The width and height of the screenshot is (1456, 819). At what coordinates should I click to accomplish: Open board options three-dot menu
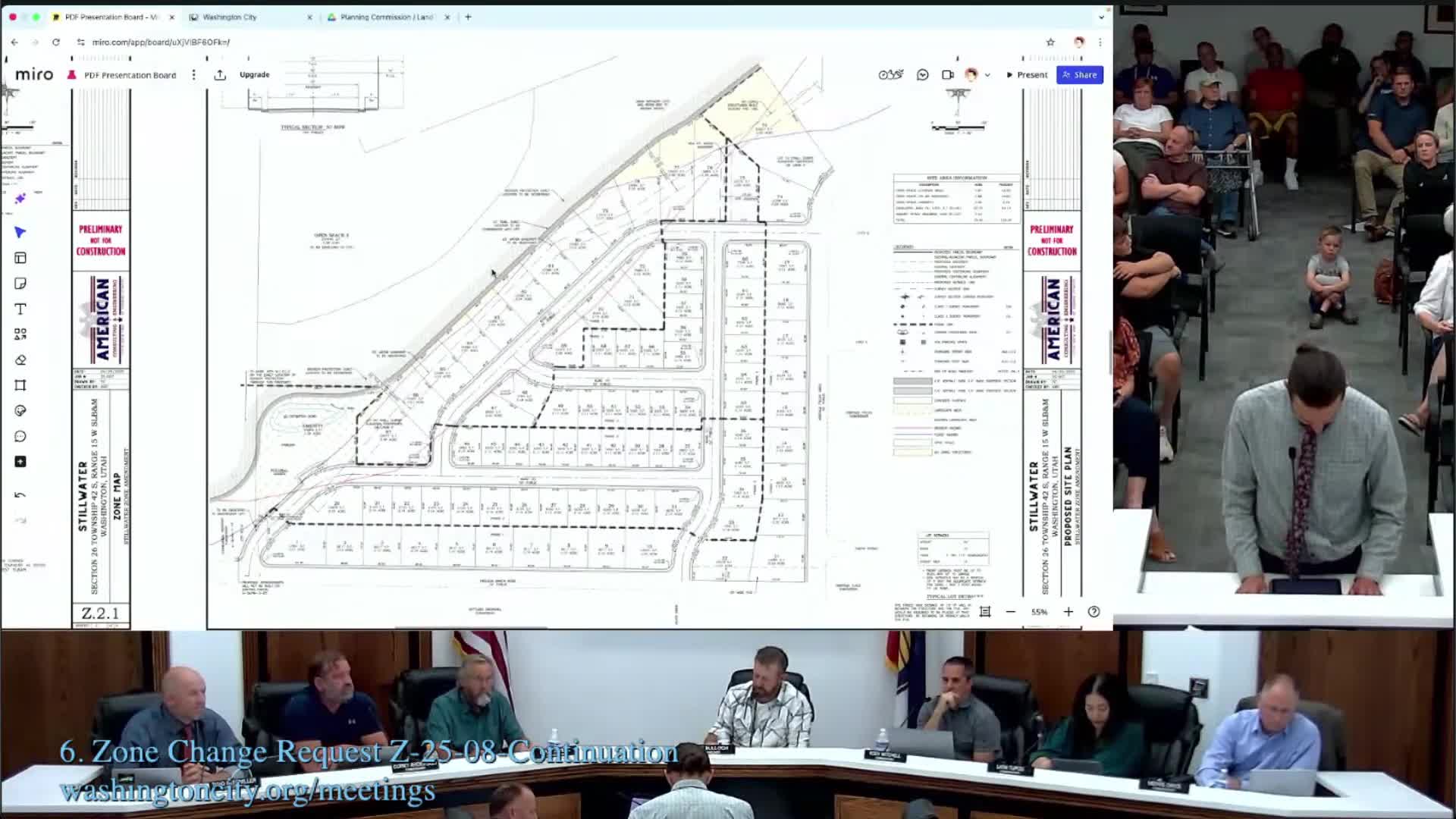[x=194, y=74]
